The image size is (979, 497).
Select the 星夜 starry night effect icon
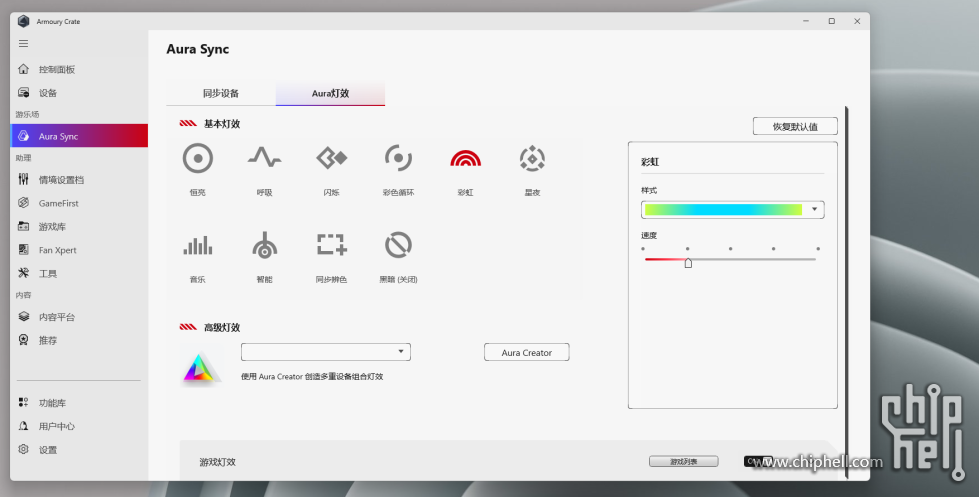(x=532, y=158)
